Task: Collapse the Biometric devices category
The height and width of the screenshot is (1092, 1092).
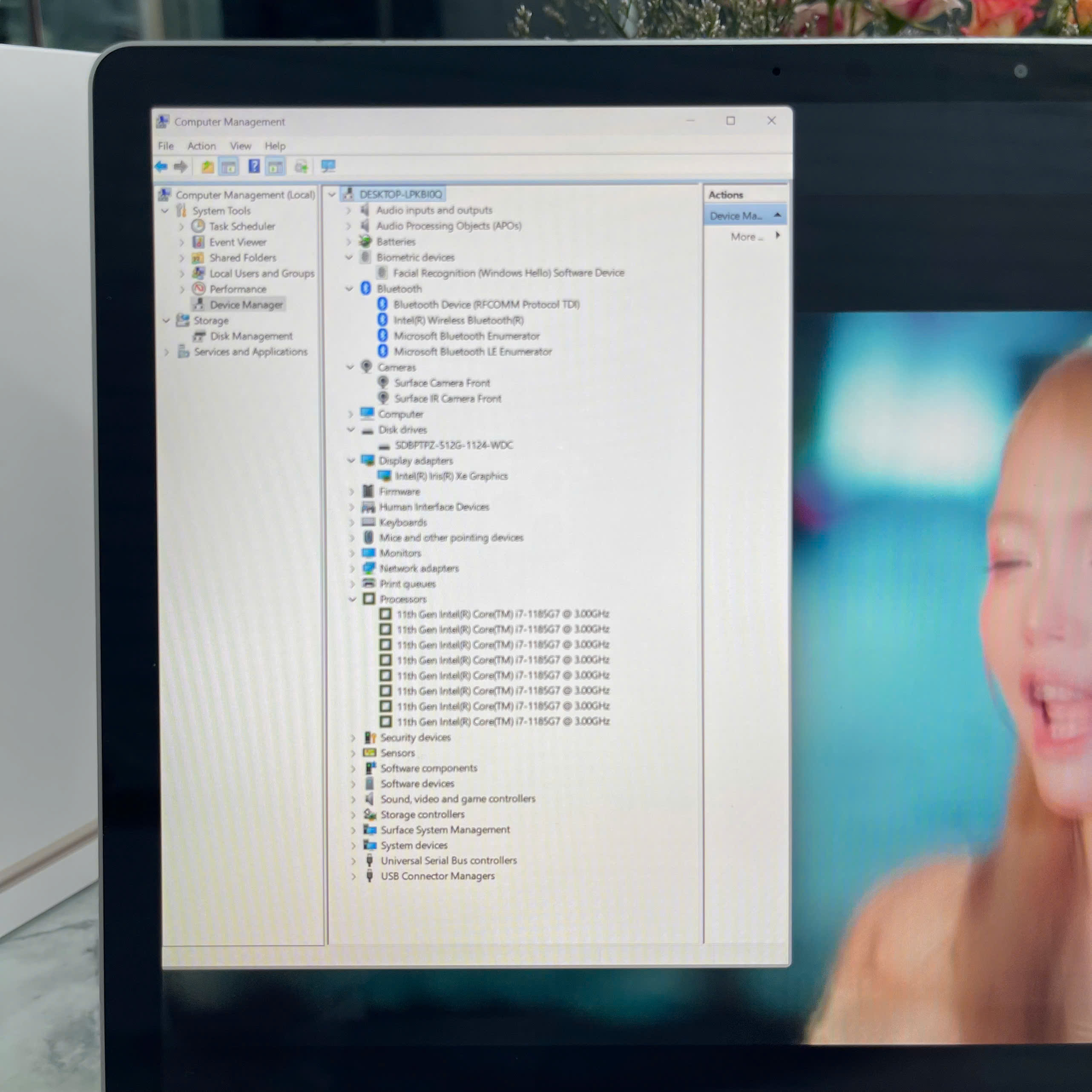Action: click(349, 257)
